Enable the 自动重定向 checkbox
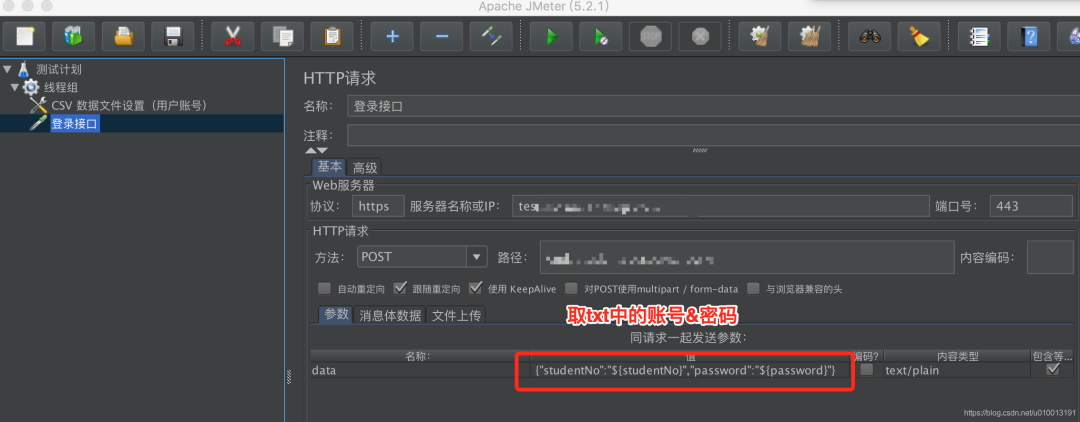1080x422 pixels. (x=324, y=288)
